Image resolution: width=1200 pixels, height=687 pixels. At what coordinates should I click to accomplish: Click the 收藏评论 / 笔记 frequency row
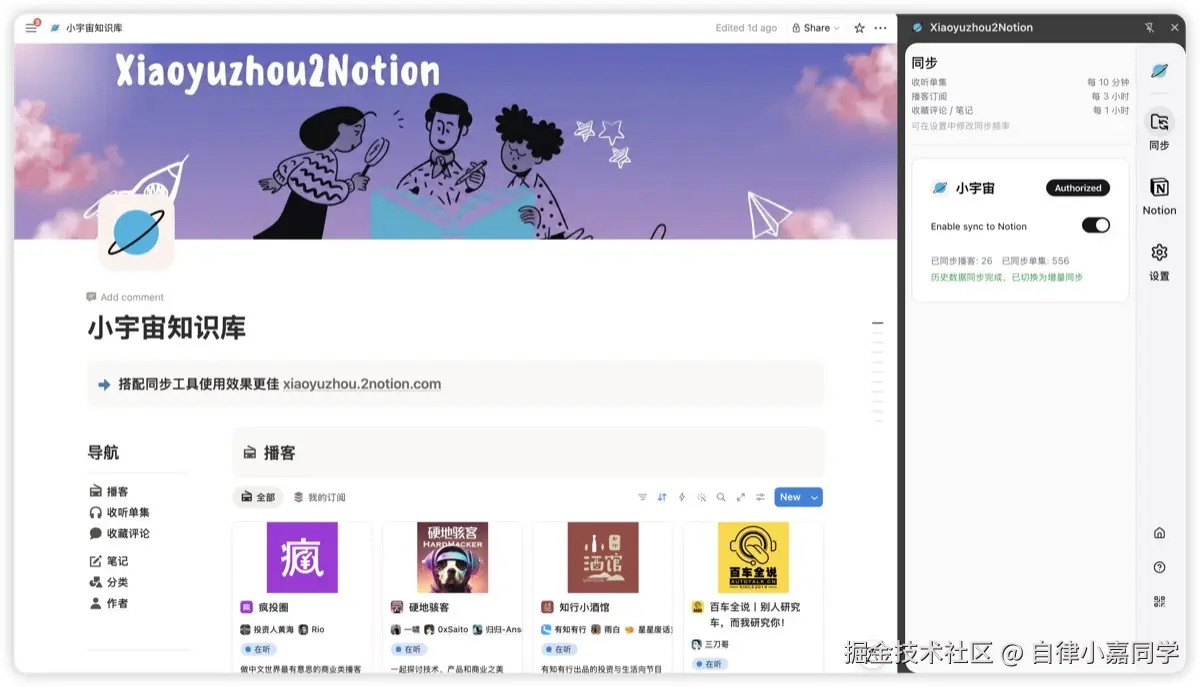1020,110
